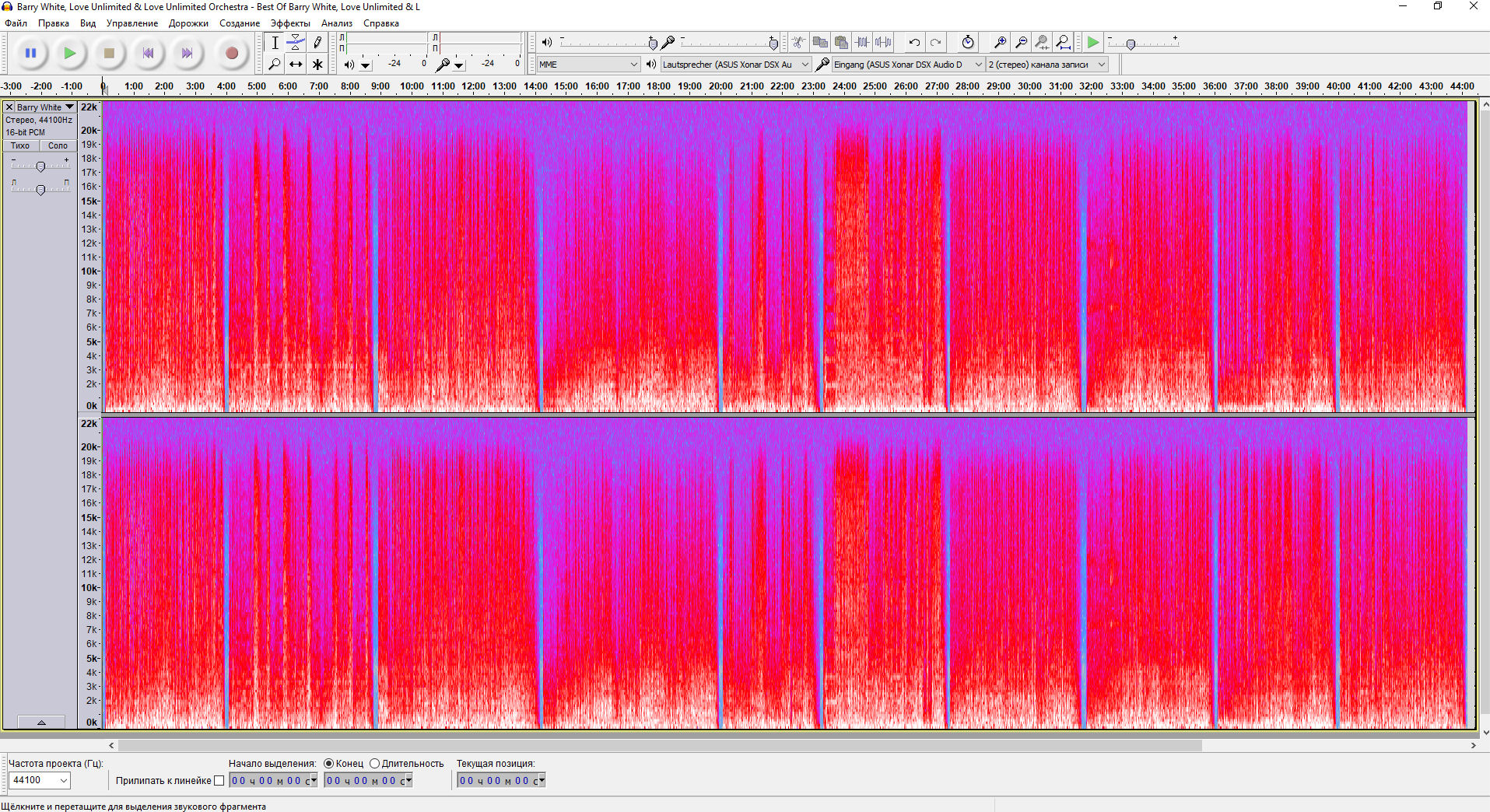Select the Draw pencil tool
This screenshot has height=812, width=1490.
tap(317, 43)
